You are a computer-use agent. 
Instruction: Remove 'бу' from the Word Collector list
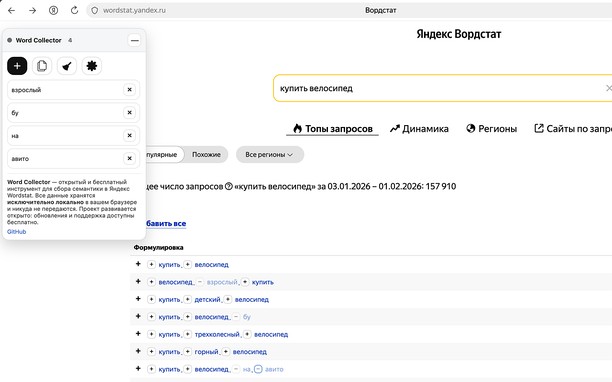tap(130, 113)
